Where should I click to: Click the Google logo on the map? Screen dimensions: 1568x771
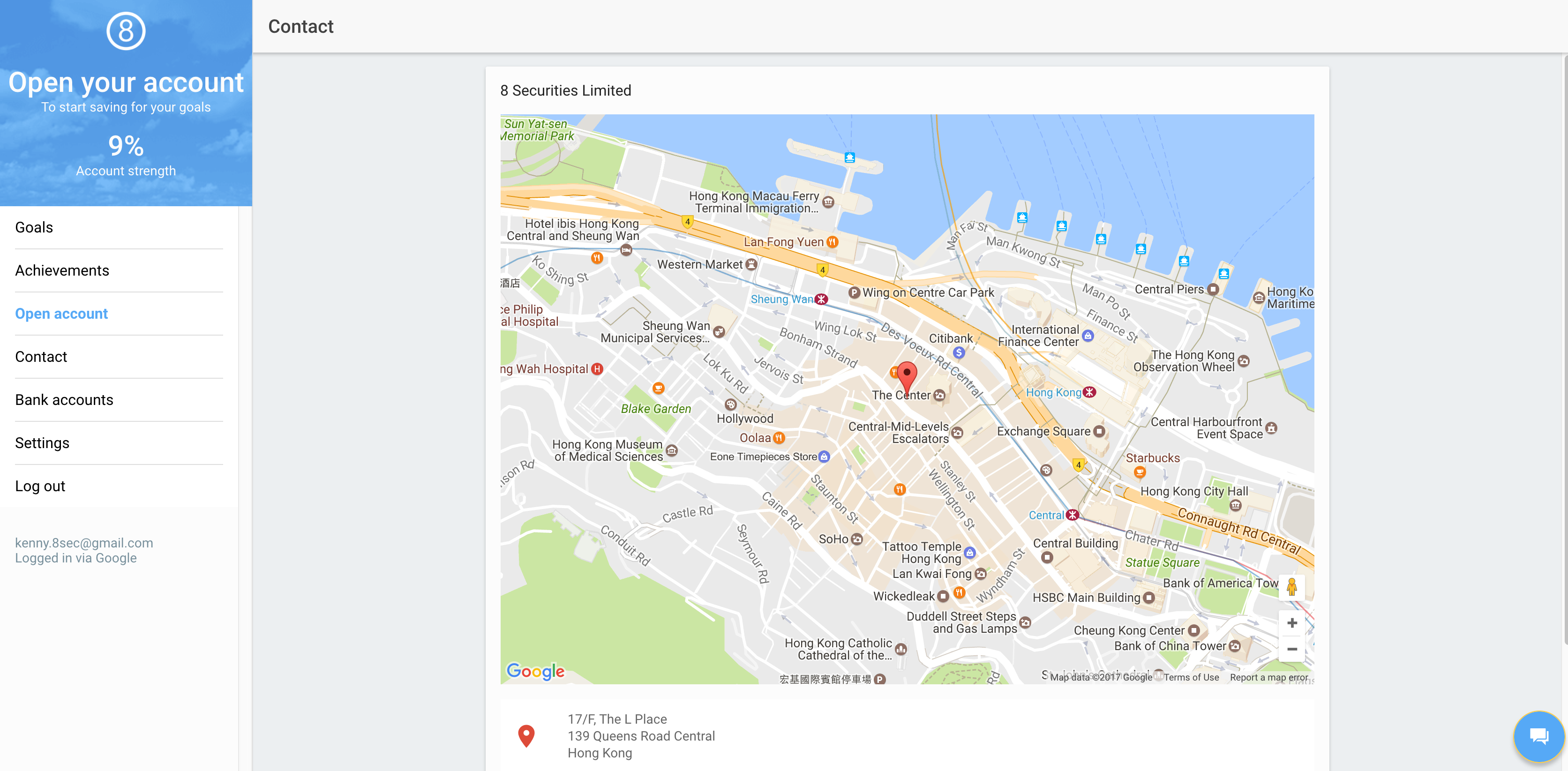point(536,671)
